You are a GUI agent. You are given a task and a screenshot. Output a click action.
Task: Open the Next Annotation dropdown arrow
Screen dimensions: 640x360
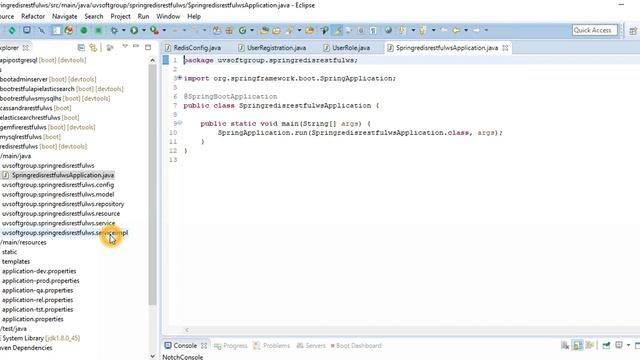tap(413, 30)
